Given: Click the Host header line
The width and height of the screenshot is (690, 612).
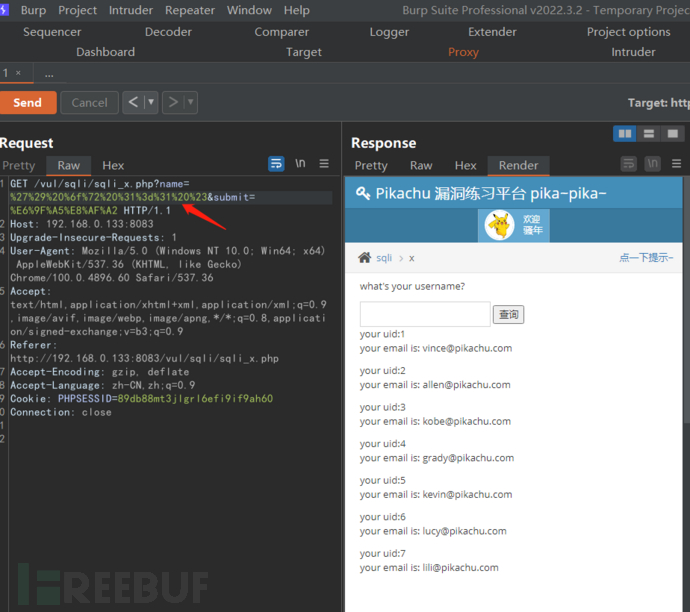Looking at the screenshot, I should point(82,224).
